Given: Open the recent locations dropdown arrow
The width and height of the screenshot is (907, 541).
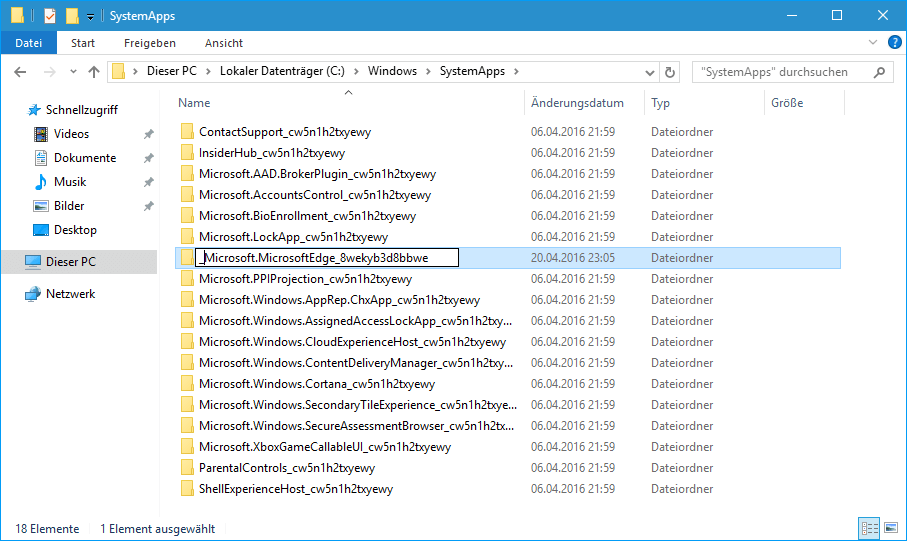Looking at the screenshot, I should [x=73, y=72].
